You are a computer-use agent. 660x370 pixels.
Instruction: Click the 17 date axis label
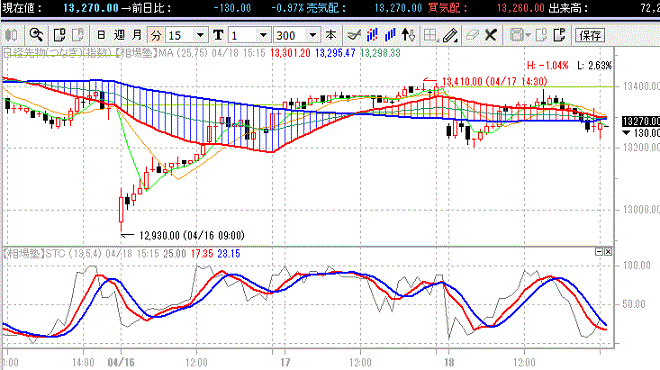point(285,362)
